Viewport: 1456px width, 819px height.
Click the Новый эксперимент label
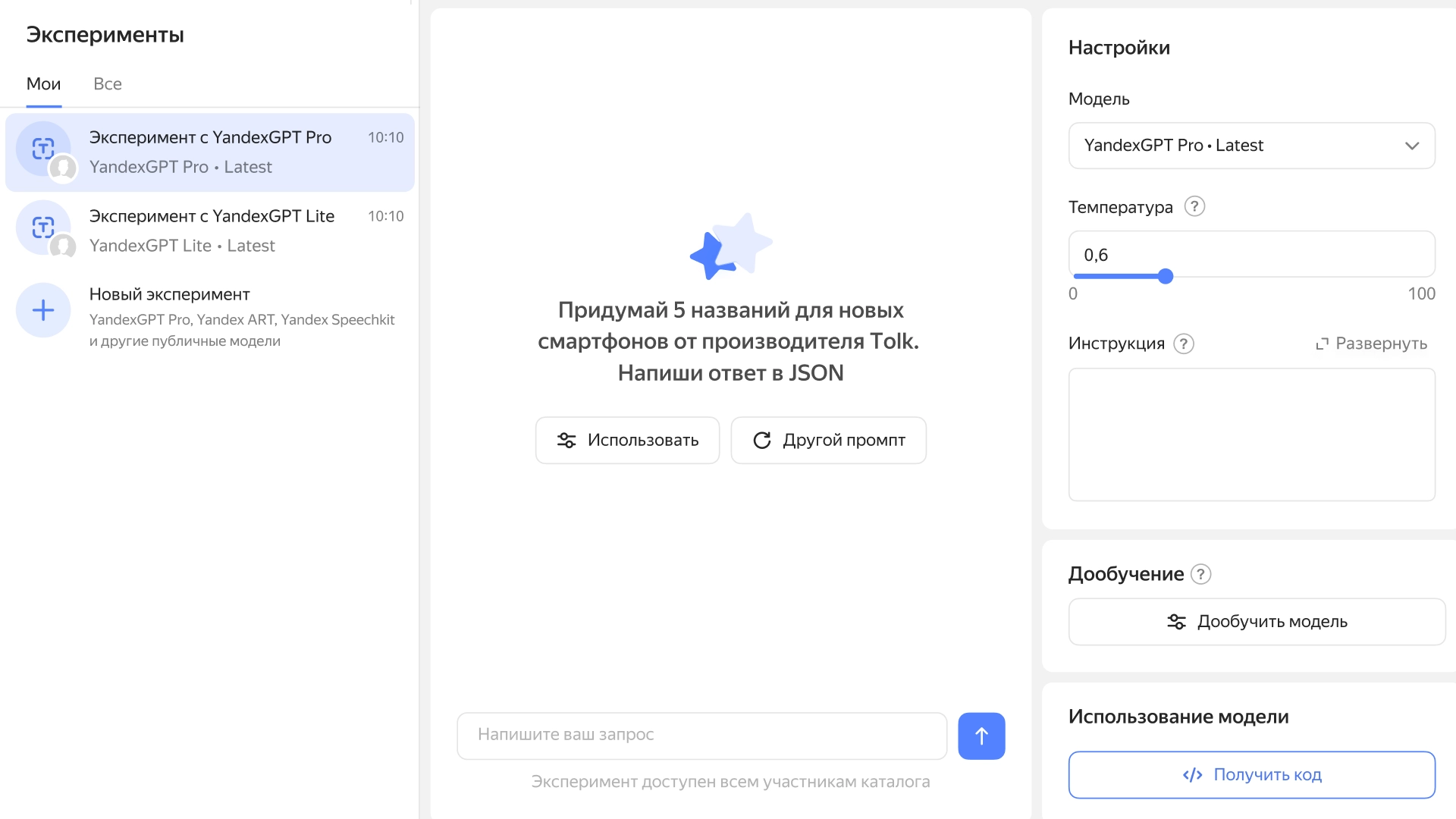[x=169, y=294]
